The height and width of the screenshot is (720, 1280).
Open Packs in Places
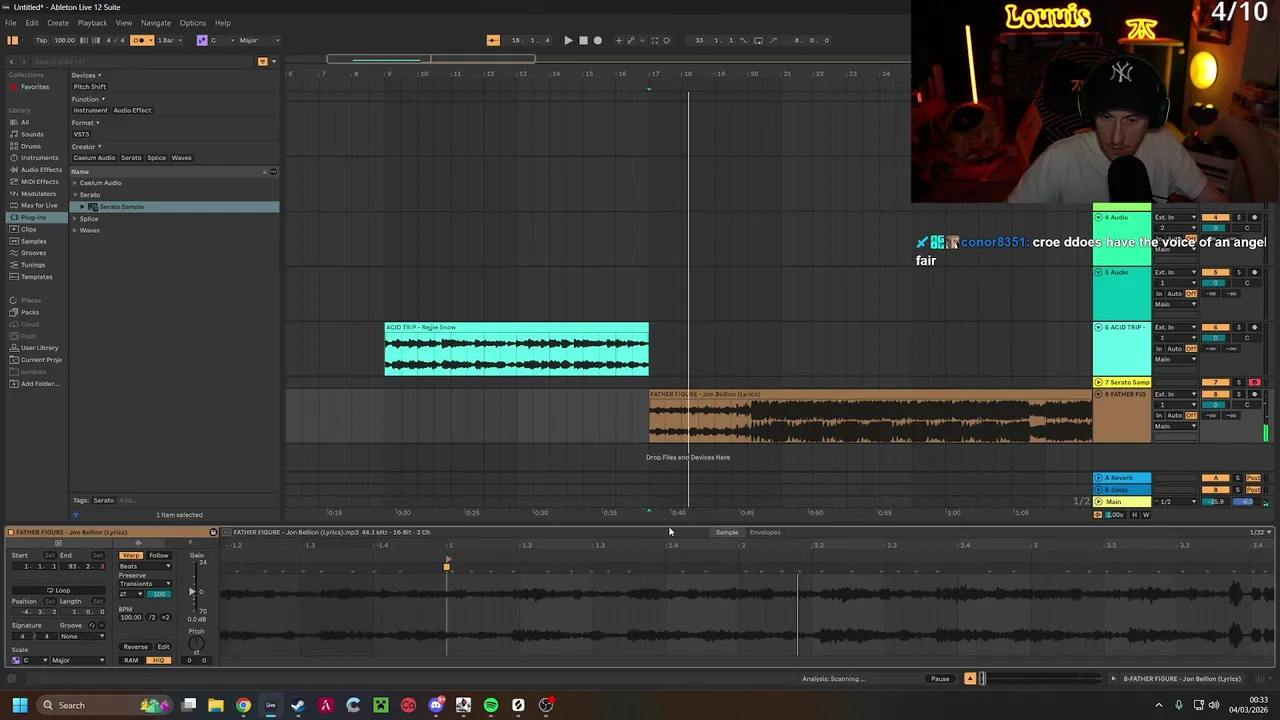pos(29,312)
